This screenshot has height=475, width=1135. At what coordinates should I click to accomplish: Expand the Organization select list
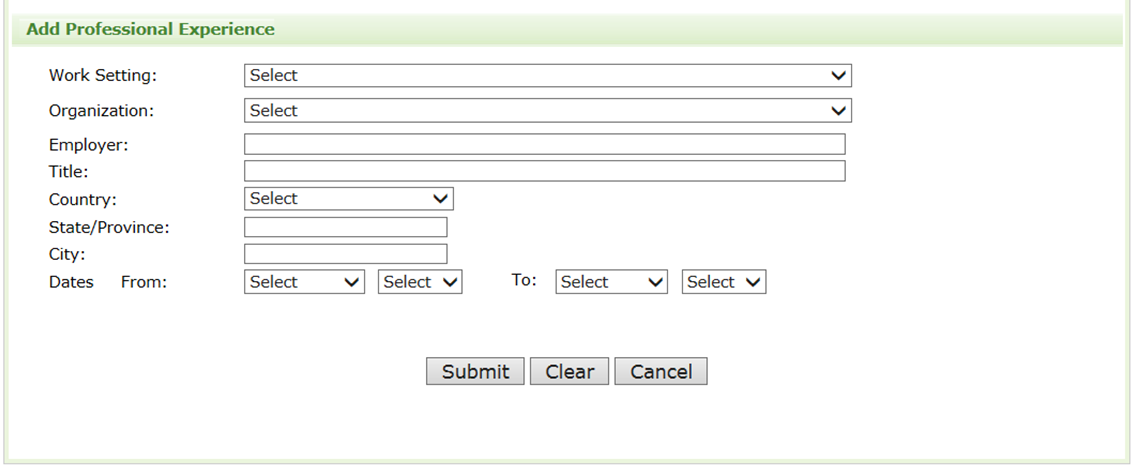tap(547, 111)
